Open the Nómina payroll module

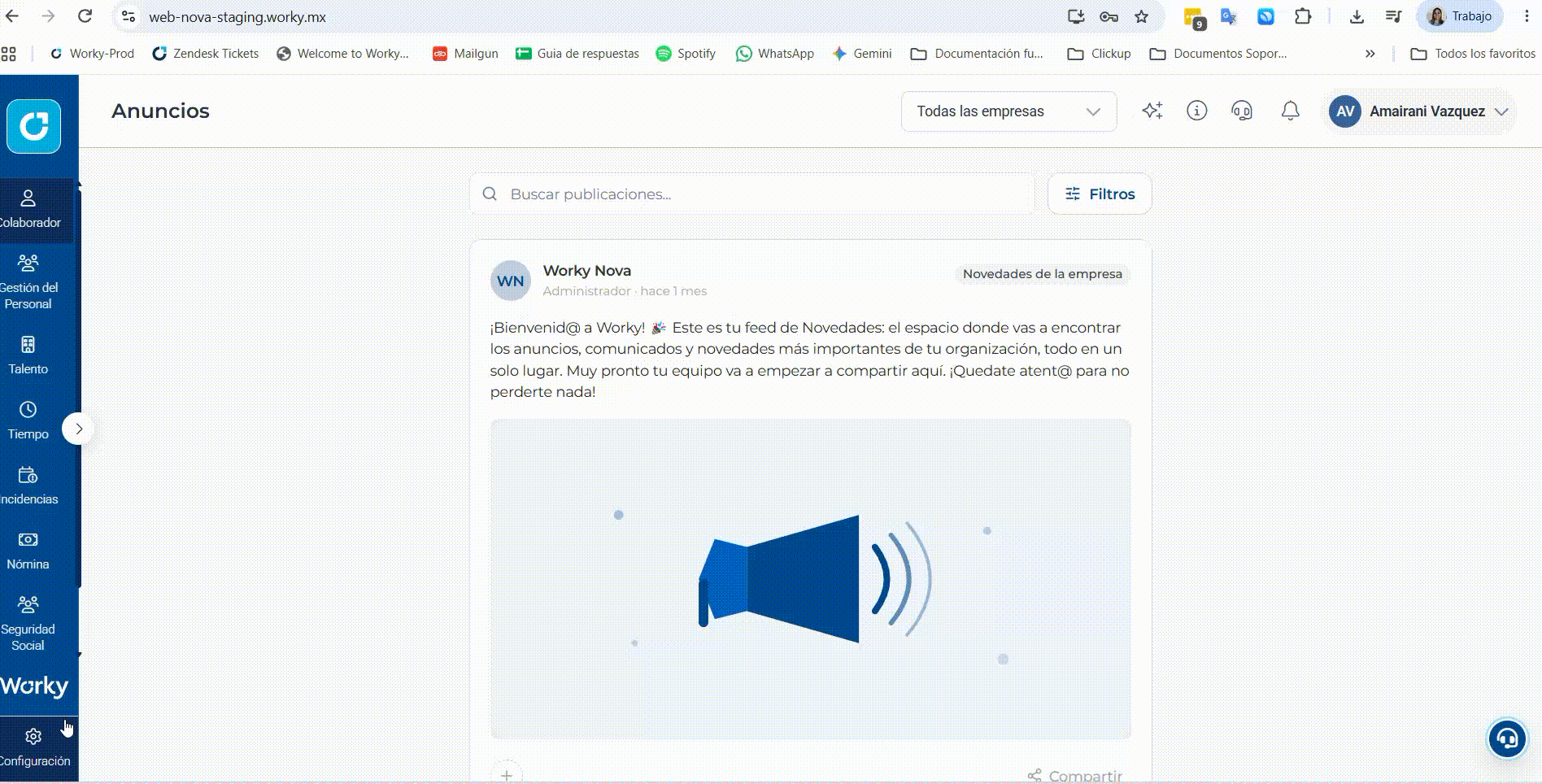pyautogui.click(x=28, y=551)
